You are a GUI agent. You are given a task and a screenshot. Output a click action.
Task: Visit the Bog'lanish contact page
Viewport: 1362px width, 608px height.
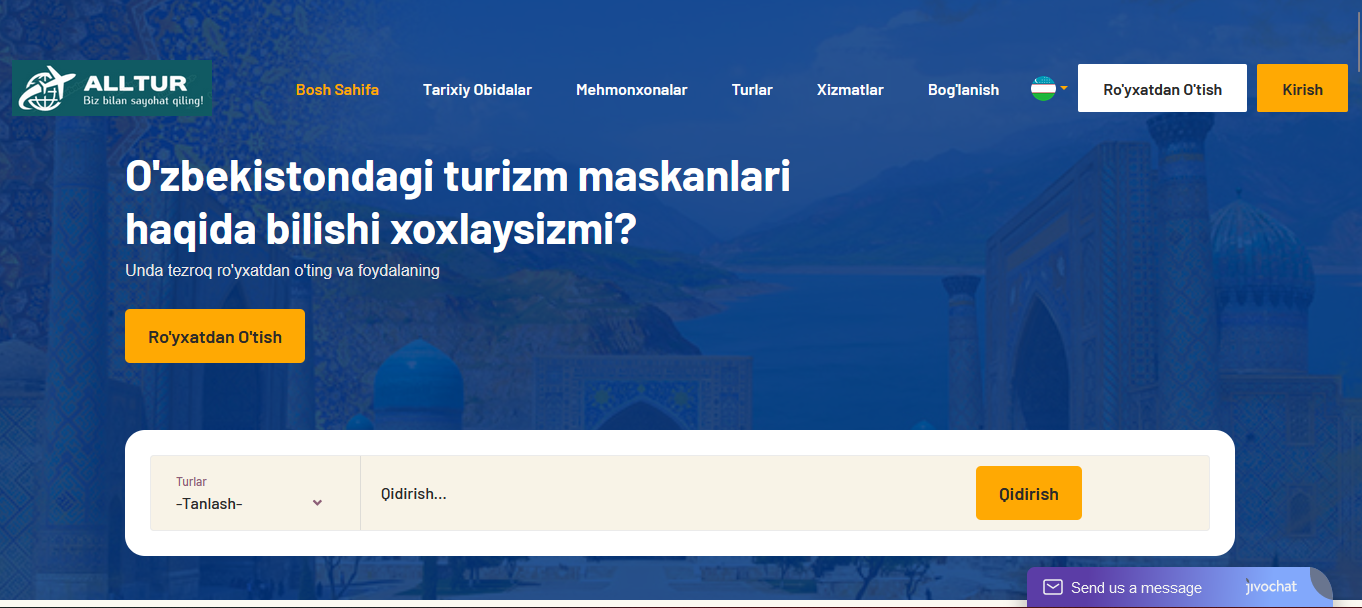[x=963, y=90]
